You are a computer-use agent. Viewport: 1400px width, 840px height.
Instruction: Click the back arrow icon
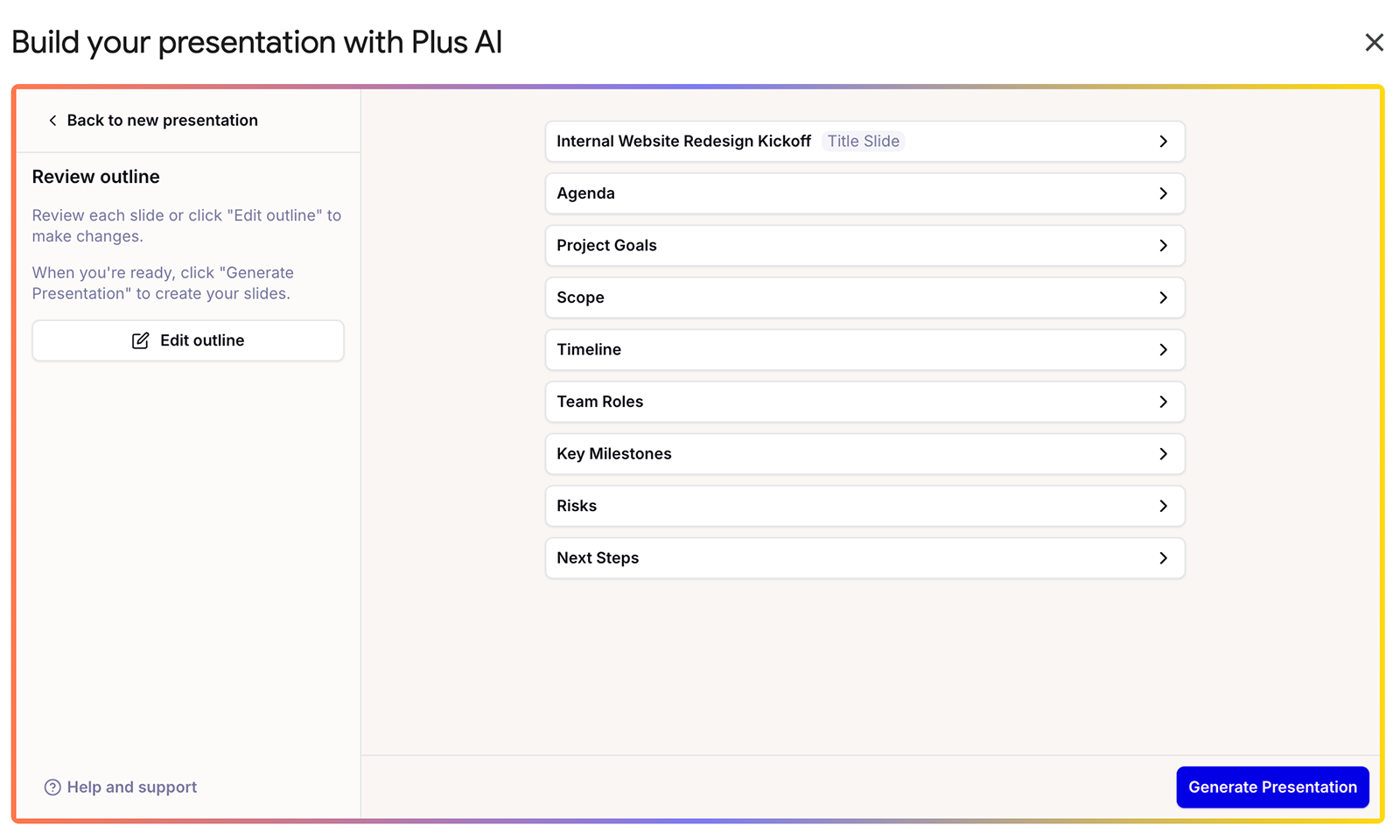pos(52,121)
